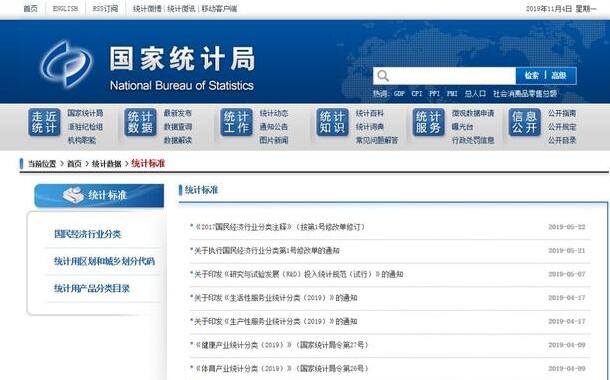The height and width of the screenshot is (380, 610).
Task: Select 统计用产品分类目录 in sidebar
Action: click(92, 288)
